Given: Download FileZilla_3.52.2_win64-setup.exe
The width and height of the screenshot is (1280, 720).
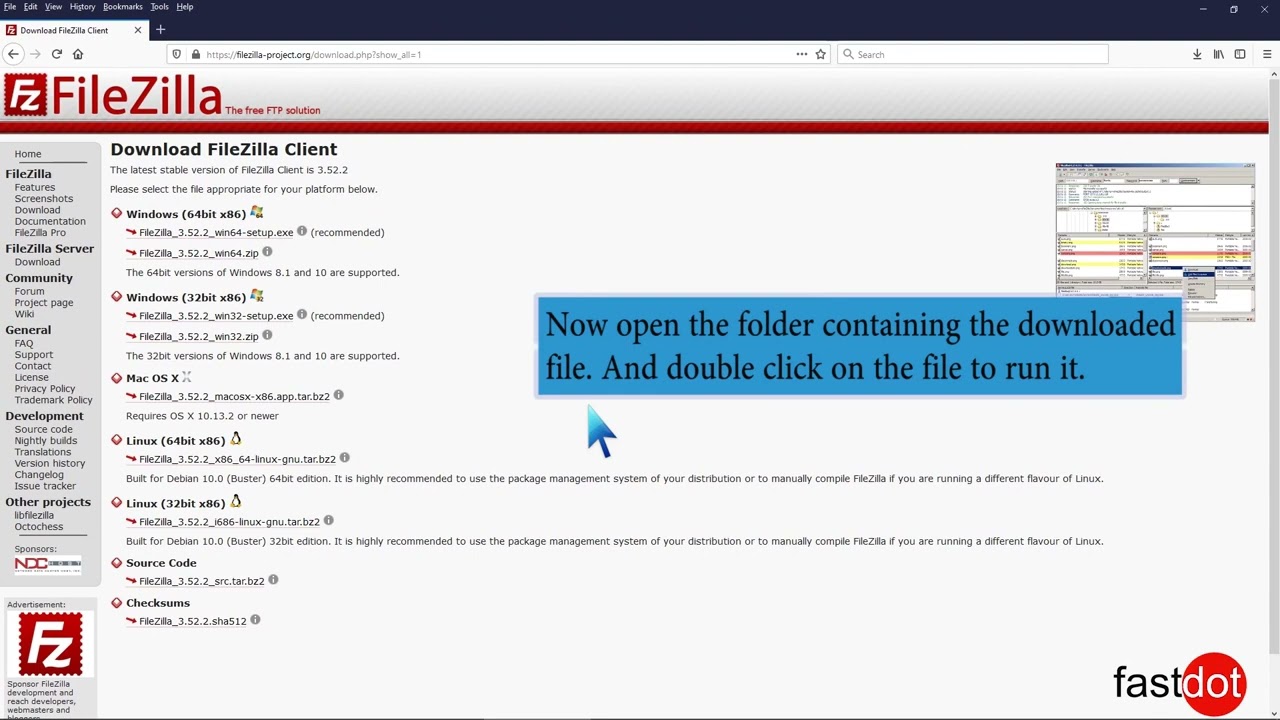Looking at the screenshot, I should [x=216, y=232].
